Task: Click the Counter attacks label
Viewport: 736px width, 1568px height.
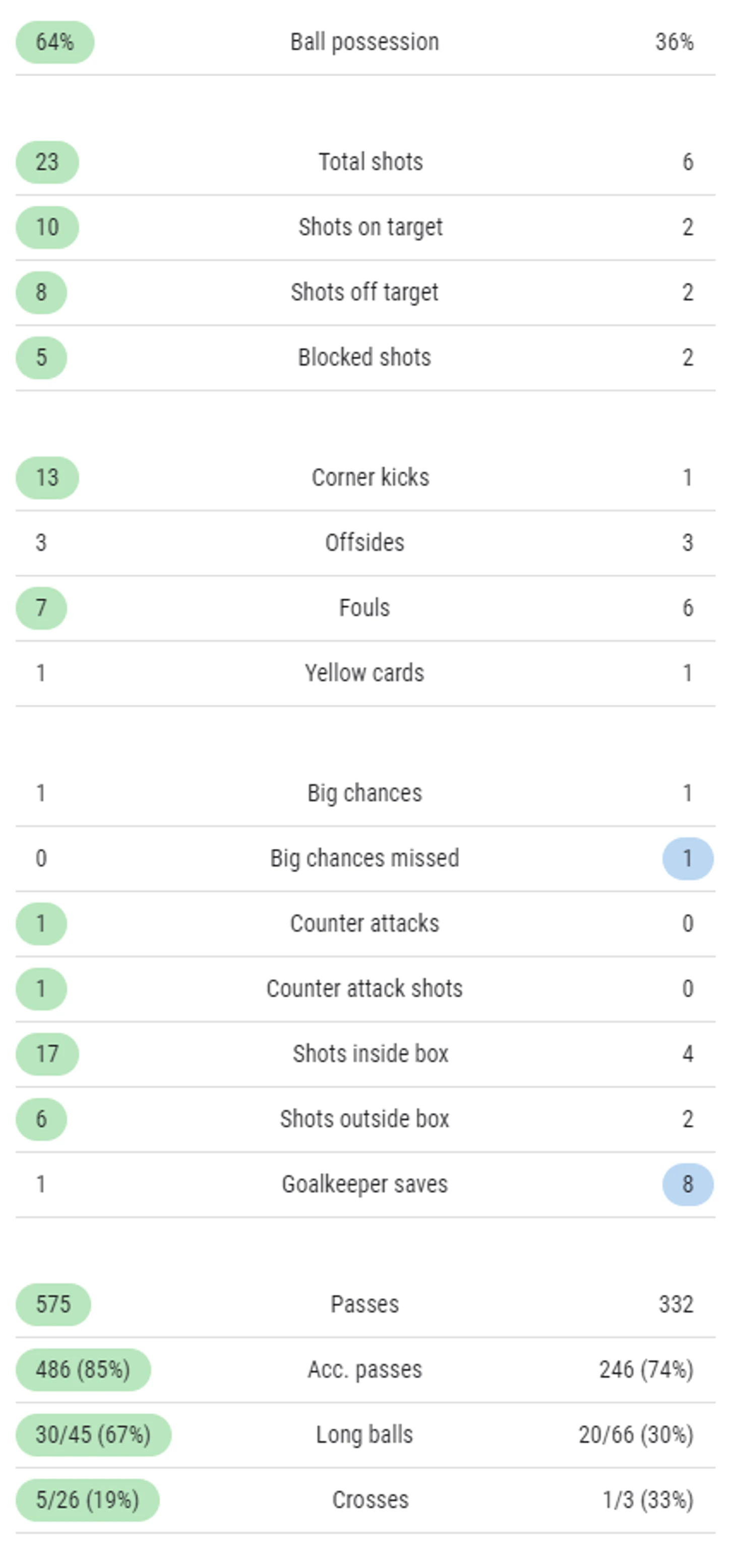Action: coord(364,923)
